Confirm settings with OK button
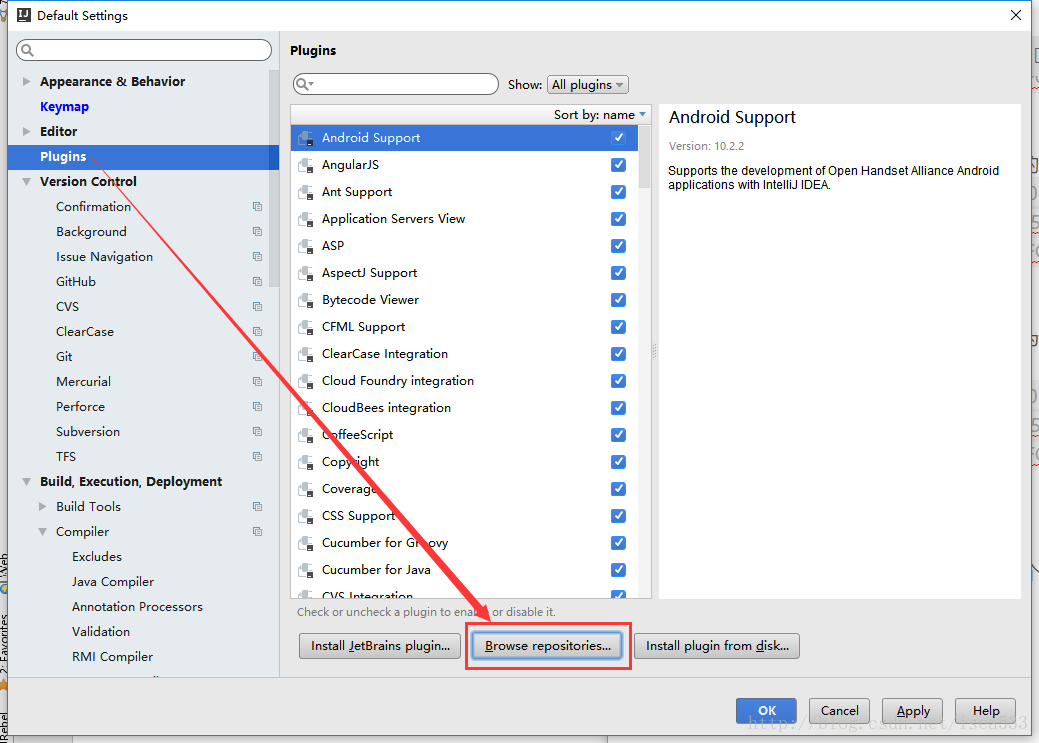This screenshot has width=1039, height=743. 767,711
